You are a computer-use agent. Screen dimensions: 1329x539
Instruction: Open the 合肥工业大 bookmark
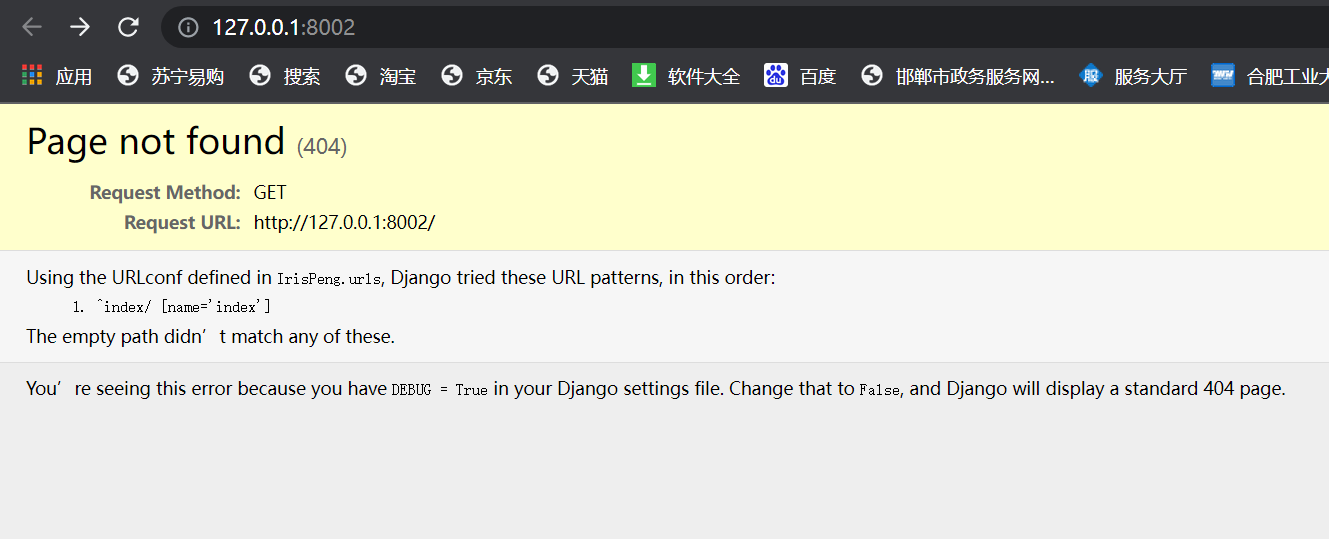(x=1270, y=76)
